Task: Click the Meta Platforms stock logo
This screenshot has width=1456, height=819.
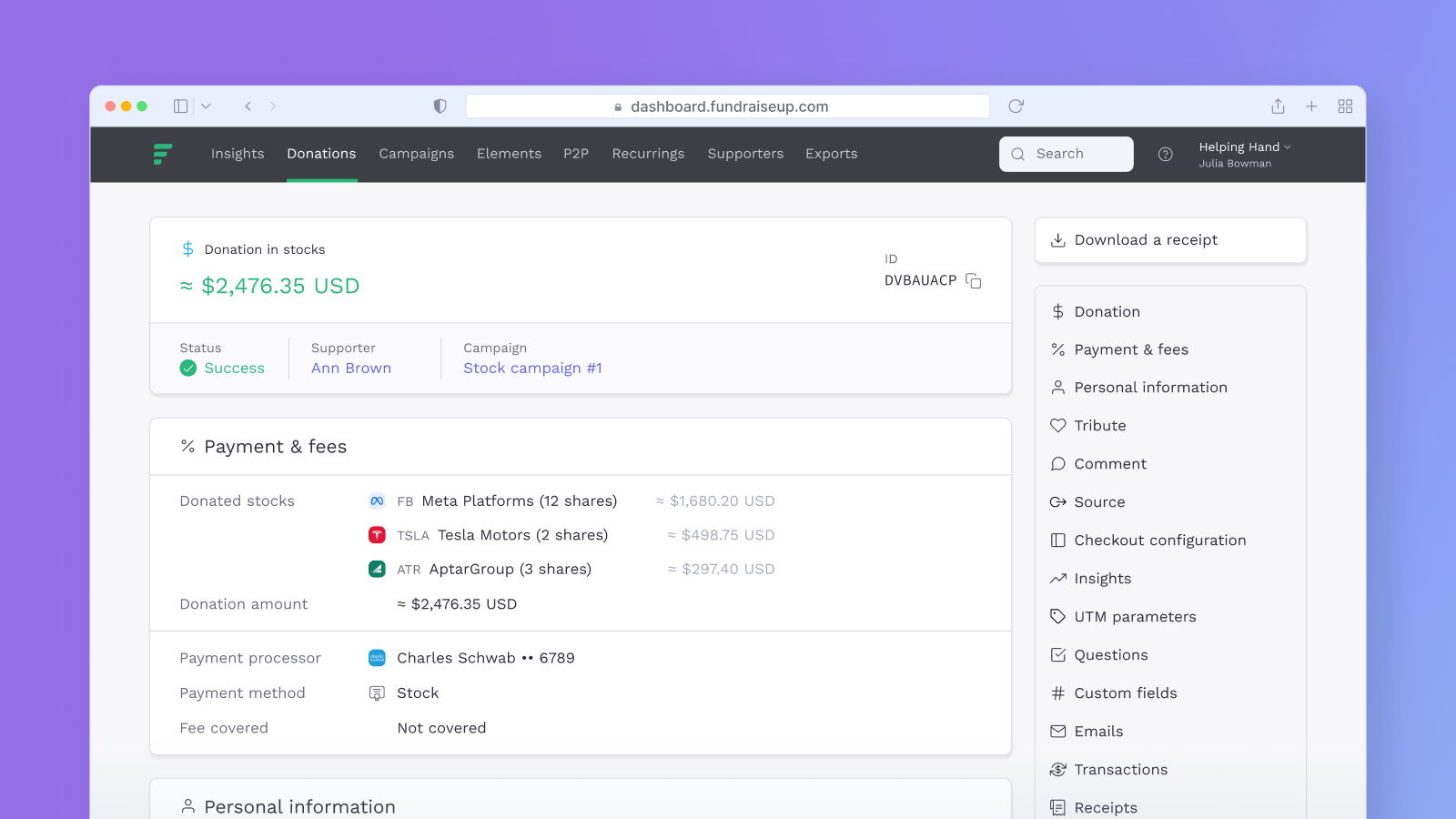Action: point(377,500)
